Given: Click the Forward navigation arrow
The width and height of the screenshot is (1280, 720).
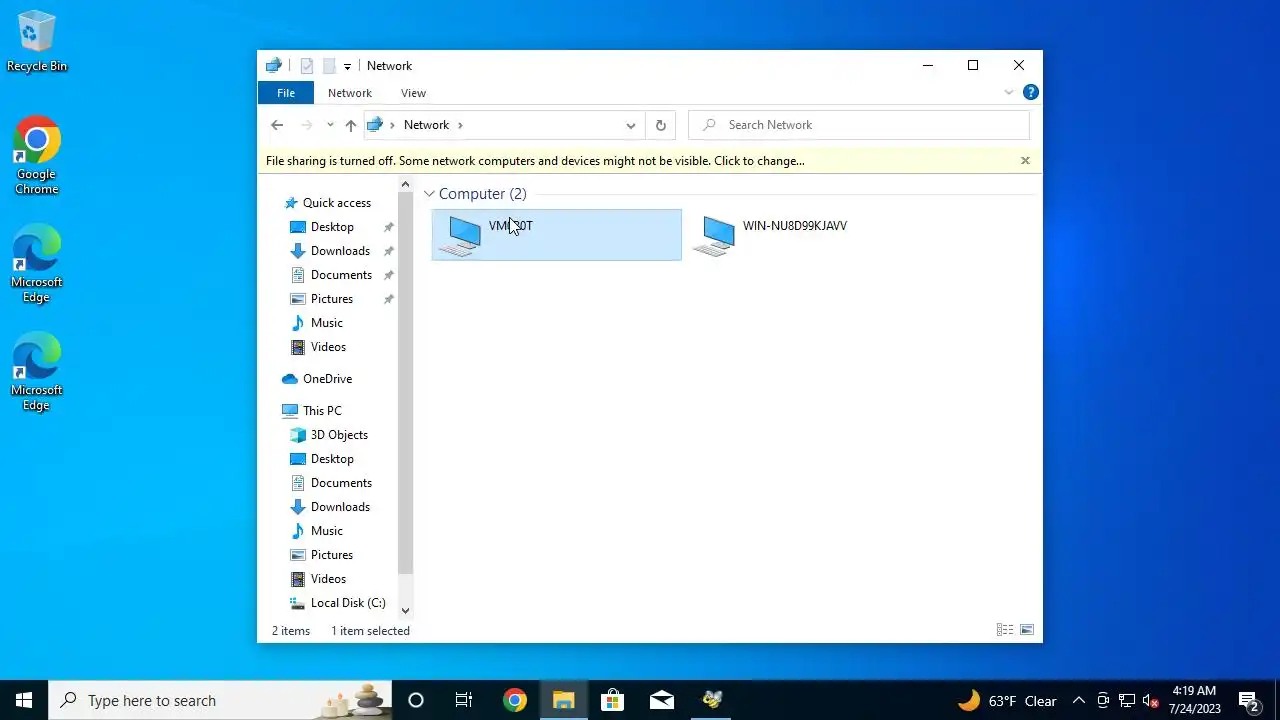Looking at the screenshot, I should (x=306, y=125).
